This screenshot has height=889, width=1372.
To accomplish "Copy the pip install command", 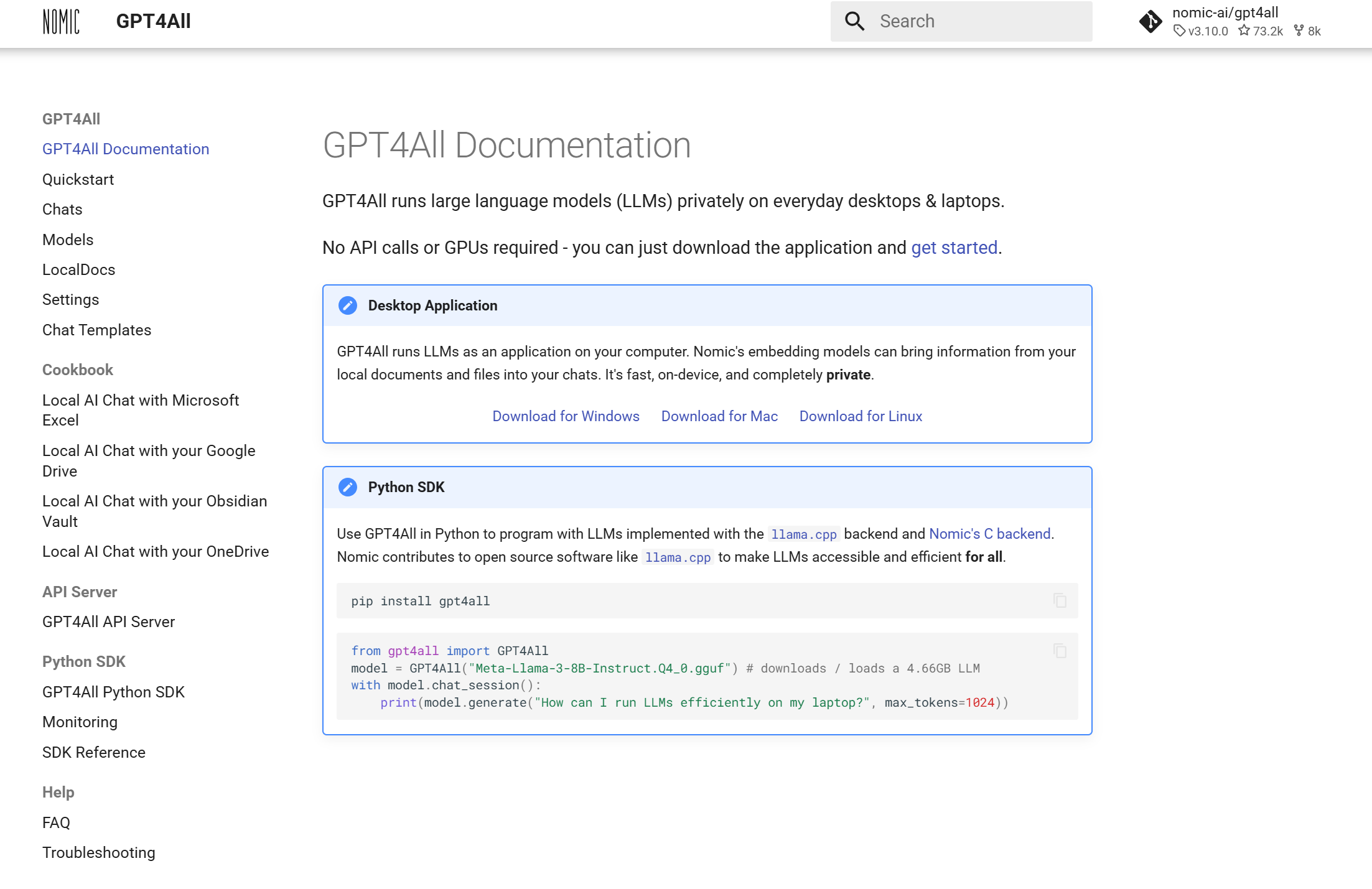I will coord(1060,600).
